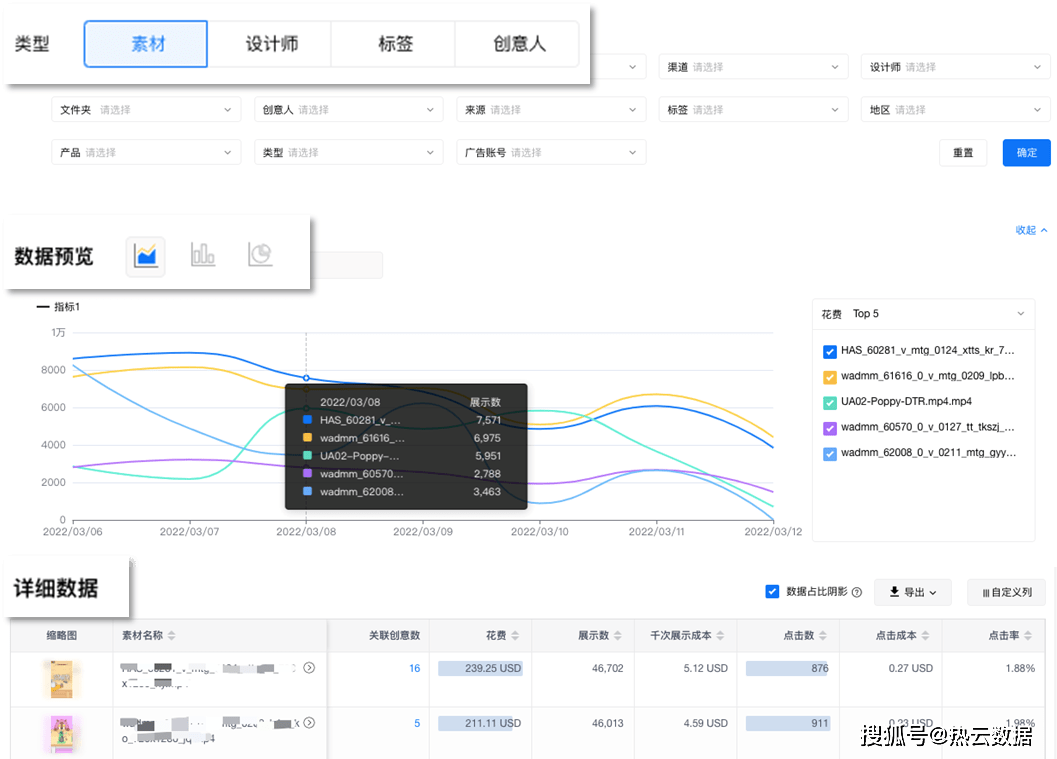The height and width of the screenshot is (759, 1057).
Task: Open the 来源 dropdown
Action: tap(551, 109)
